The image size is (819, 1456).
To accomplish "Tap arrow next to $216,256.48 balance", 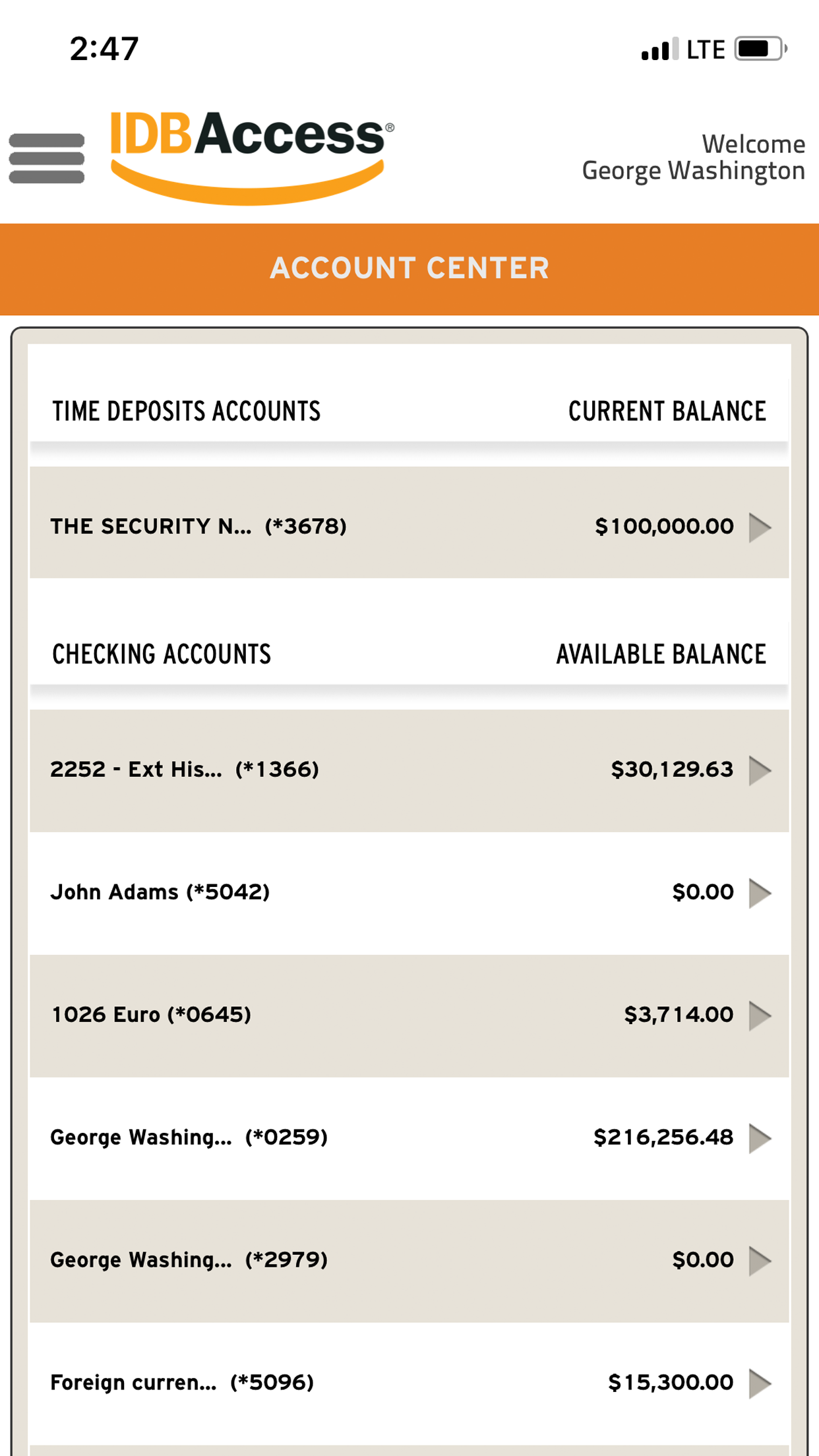I will 760,1138.
